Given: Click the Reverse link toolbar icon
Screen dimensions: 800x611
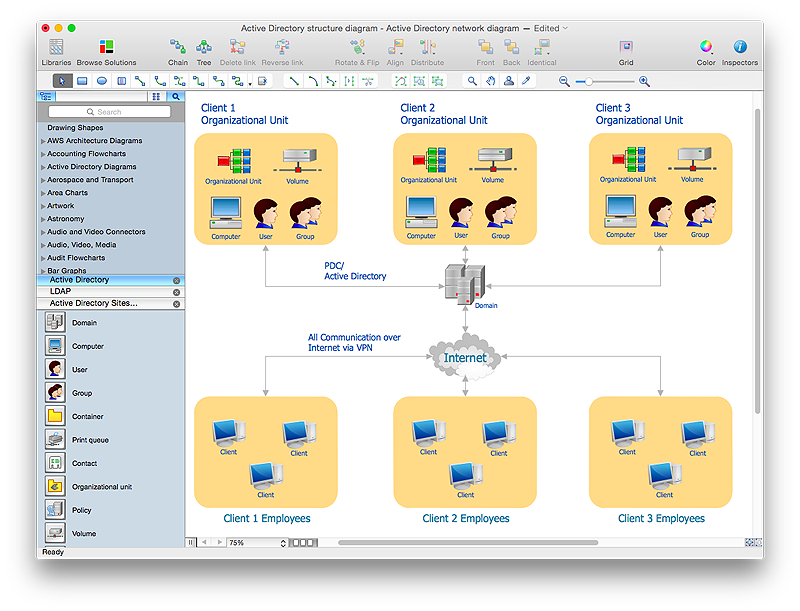Looking at the screenshot, I should pos(282,52).
